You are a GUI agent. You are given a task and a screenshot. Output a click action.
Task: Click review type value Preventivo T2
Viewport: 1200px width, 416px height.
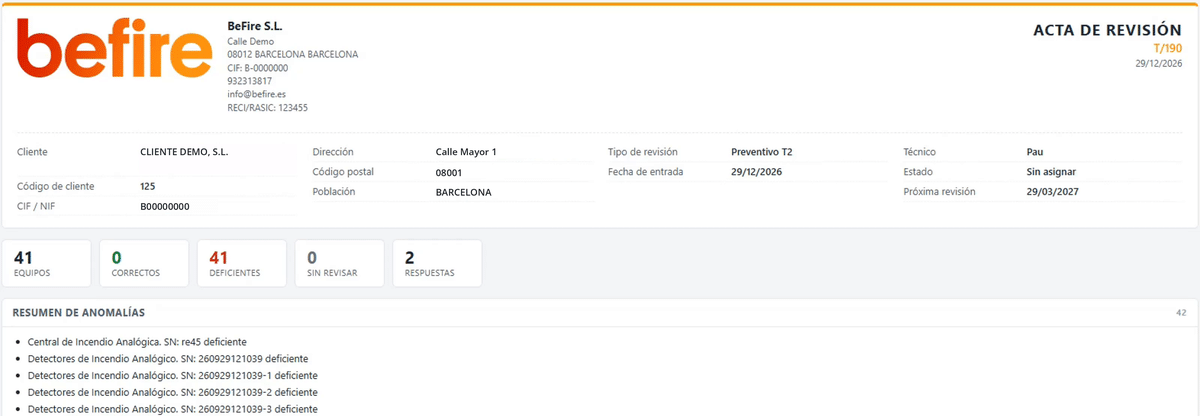(x=762, y=152)
